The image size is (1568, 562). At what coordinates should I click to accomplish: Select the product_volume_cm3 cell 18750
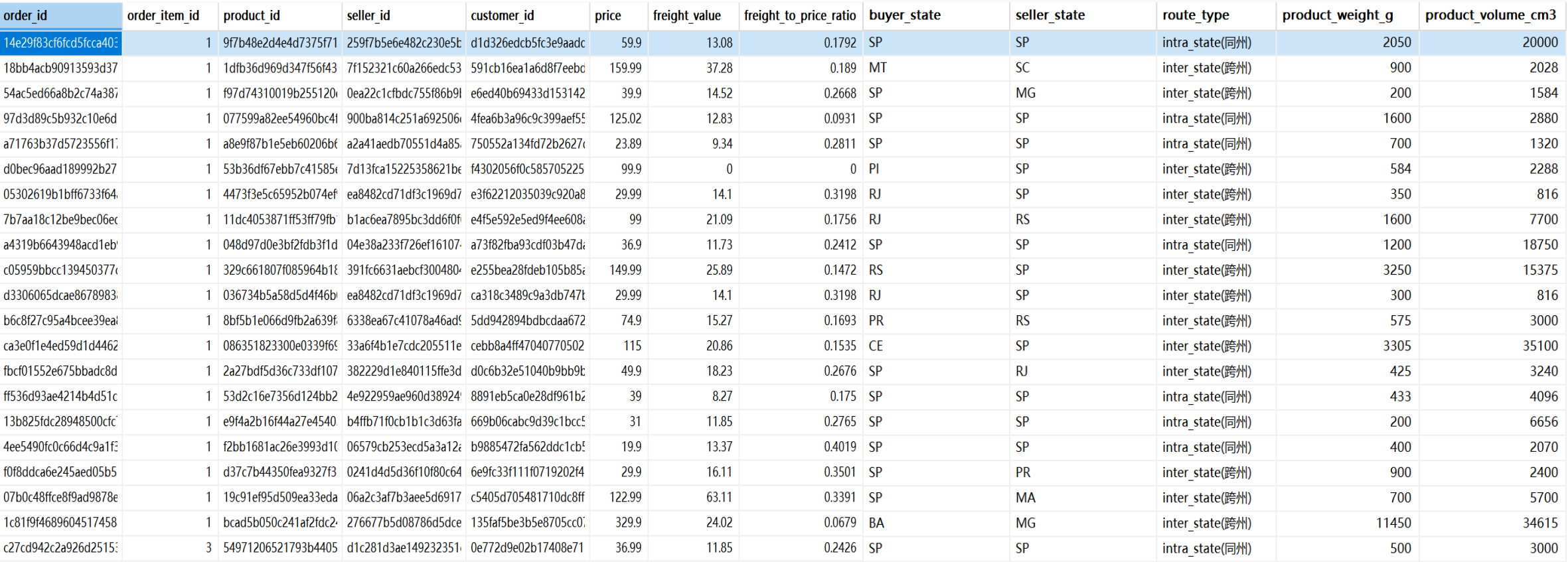[1492, 245]
